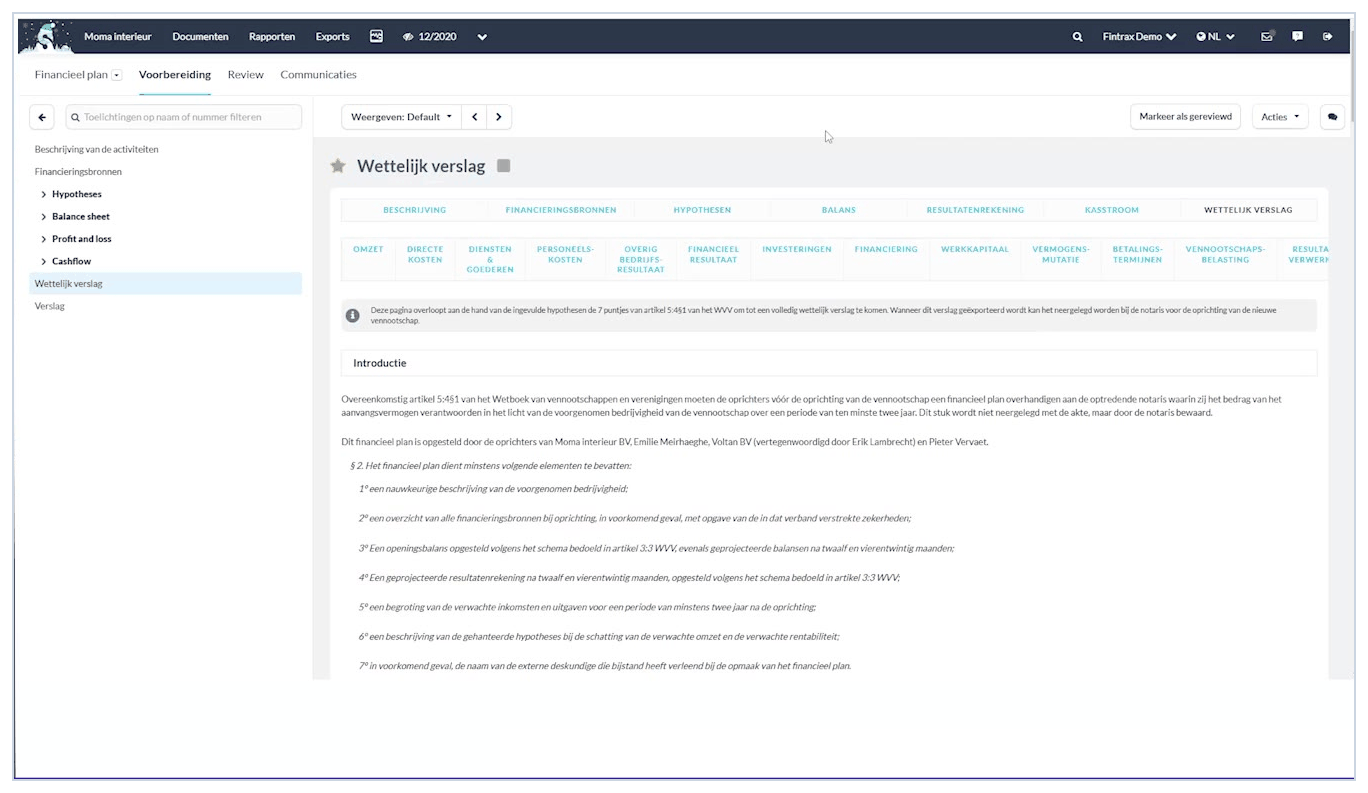Screen dimensions: 1368x793
Task: Open the Betalingstermijnen sub-tab
Action: 1138,254
